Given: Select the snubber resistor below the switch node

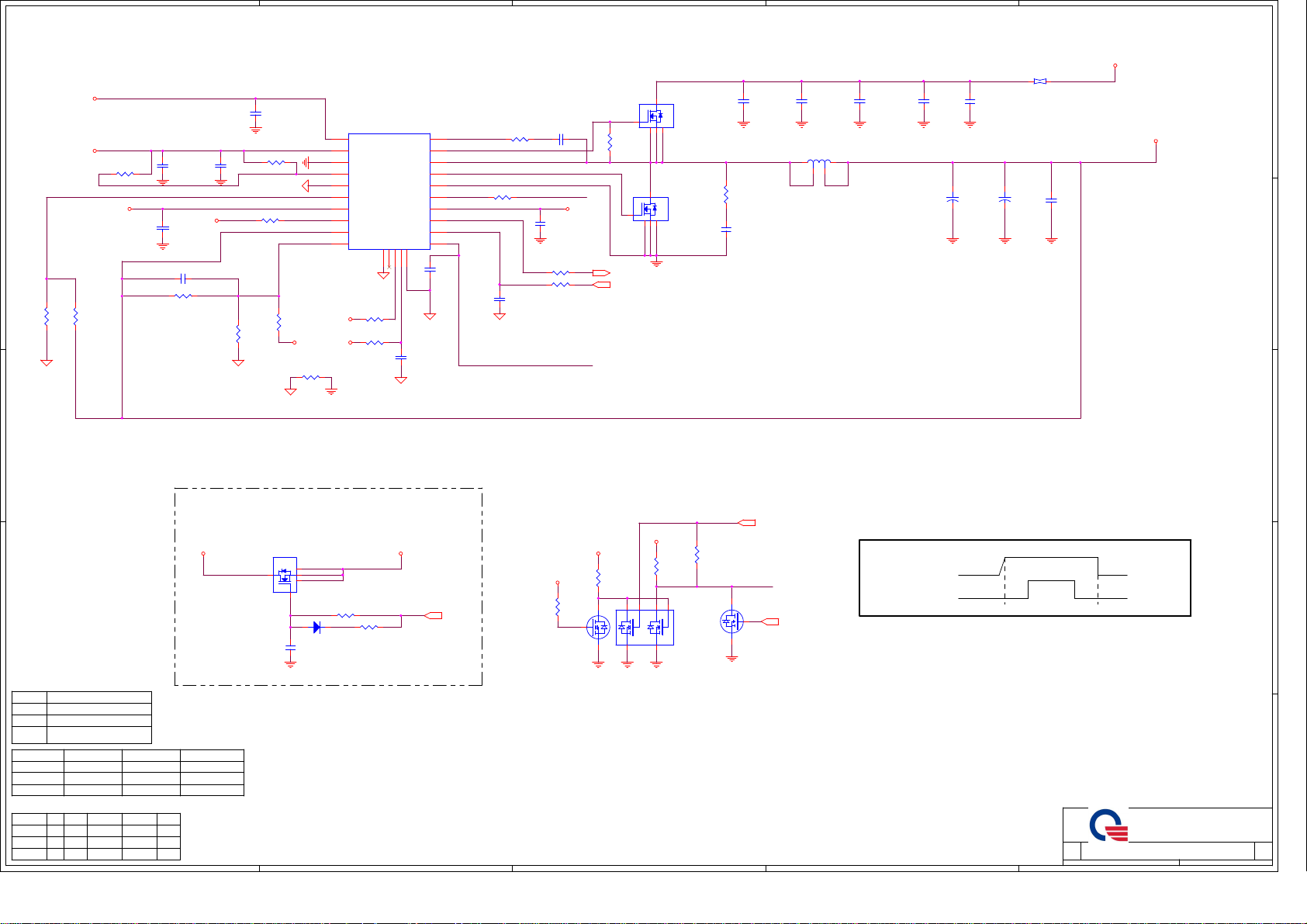Looking at the screenshot, I should tap(726, 194).
